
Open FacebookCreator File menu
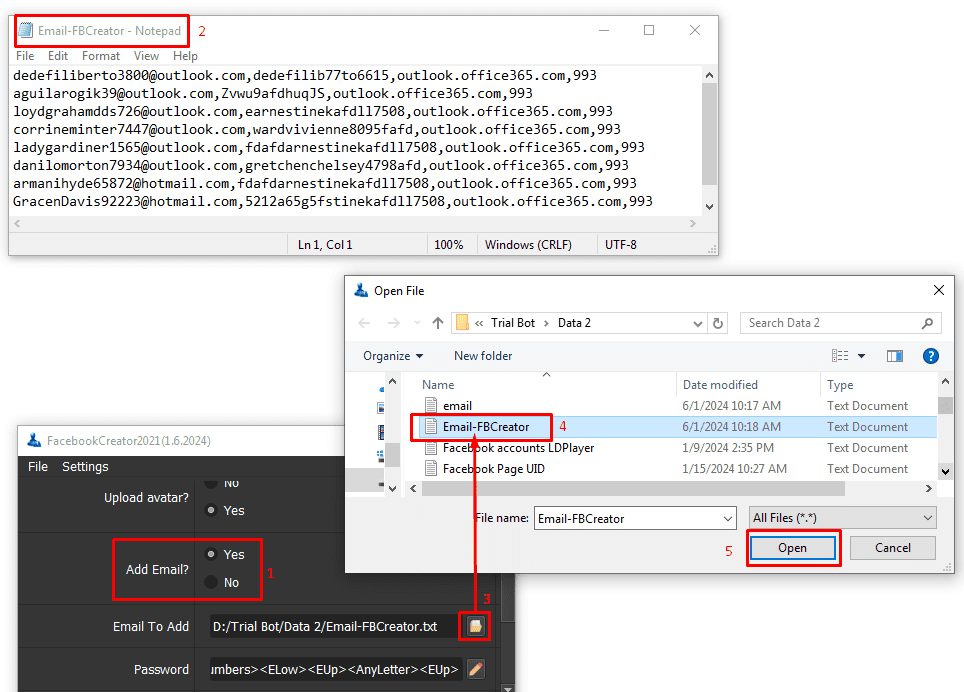[38, 466]
